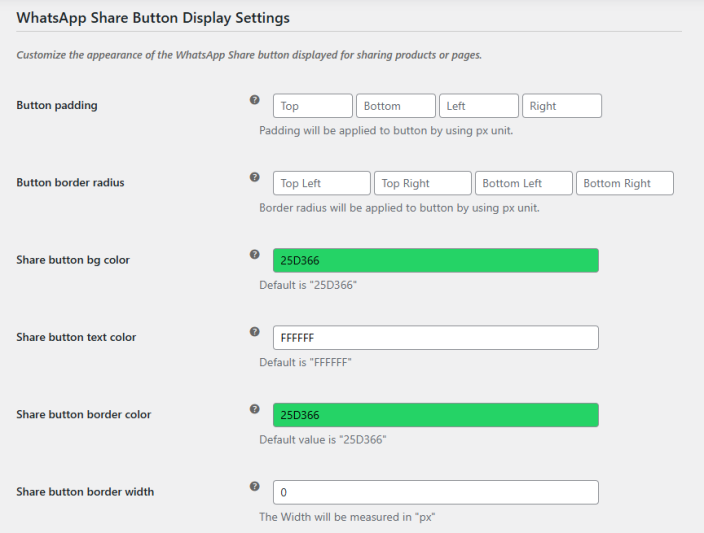Viewport: 704px width, 533px height.
Task: Click the 'Default is "25D366"' hint
Action: [x=308, y=285]
